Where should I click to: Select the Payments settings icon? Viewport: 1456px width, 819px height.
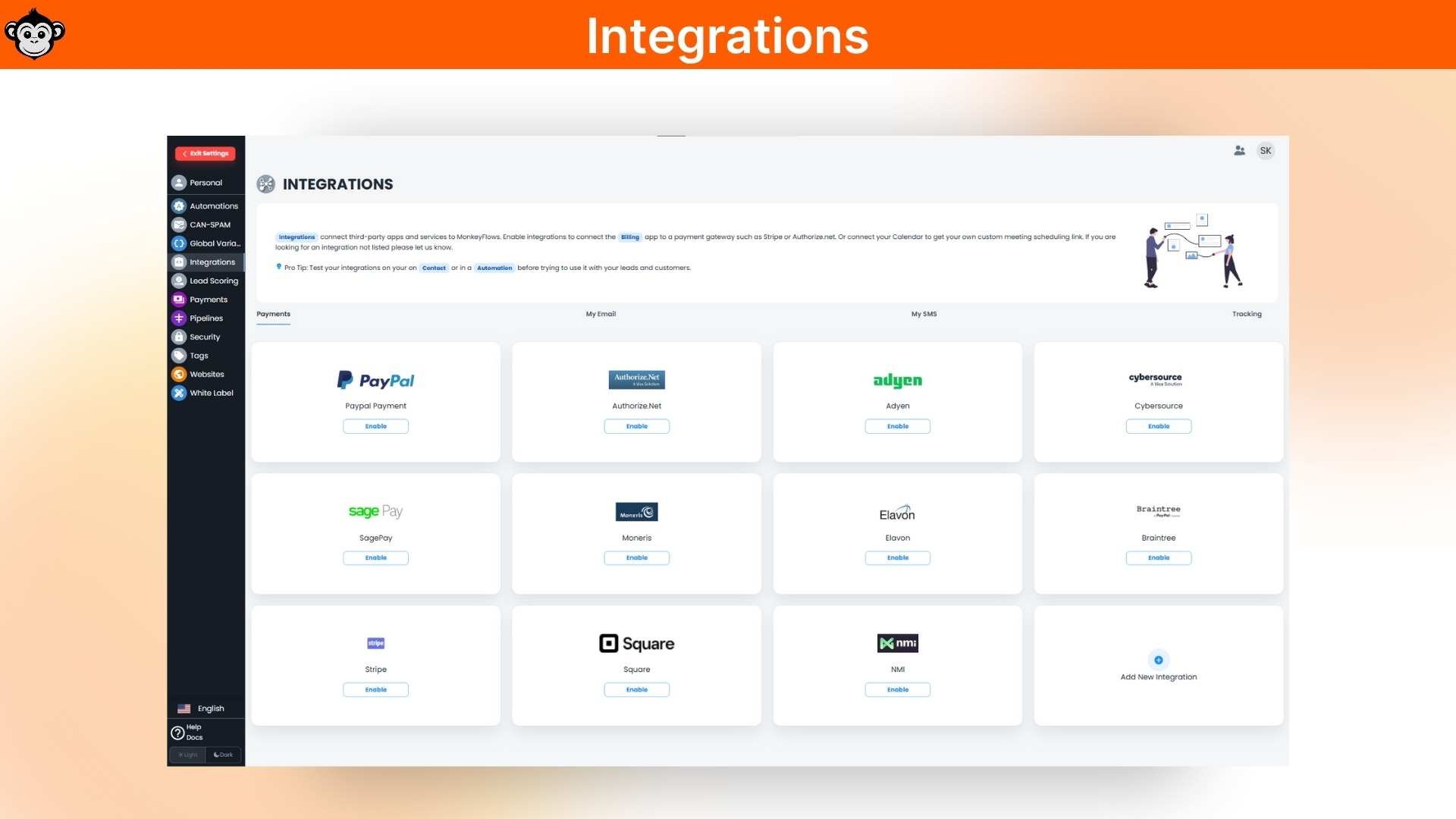point(178,300)
